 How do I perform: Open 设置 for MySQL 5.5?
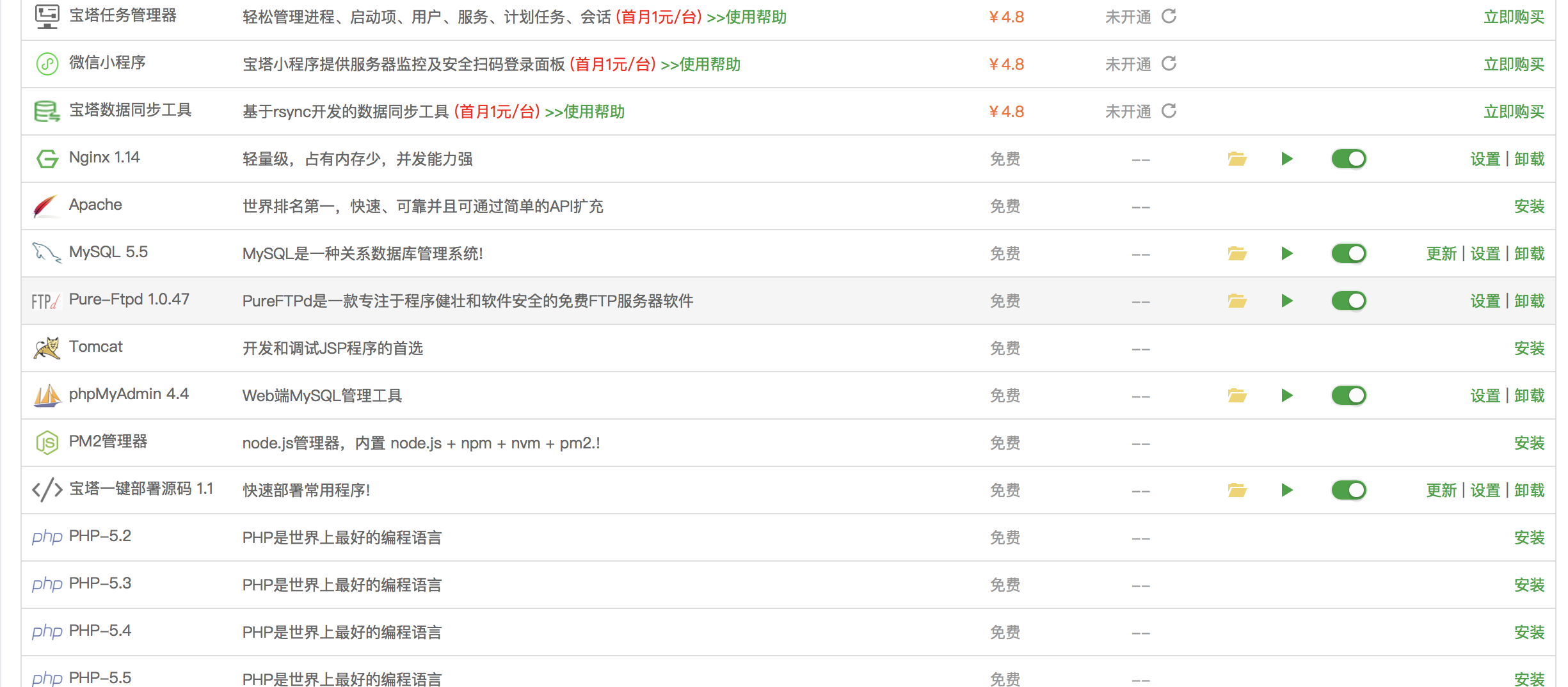click(1485, 254)
